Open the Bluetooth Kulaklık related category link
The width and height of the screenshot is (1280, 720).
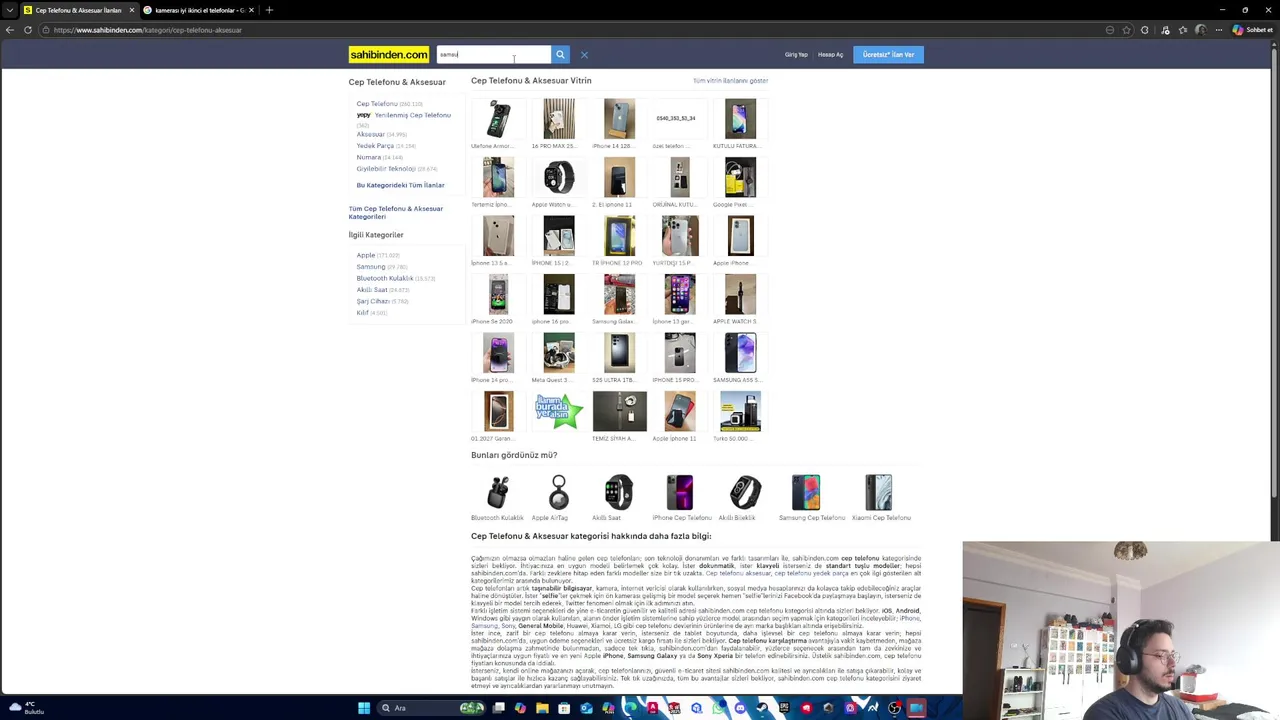[x=385, y=278]
